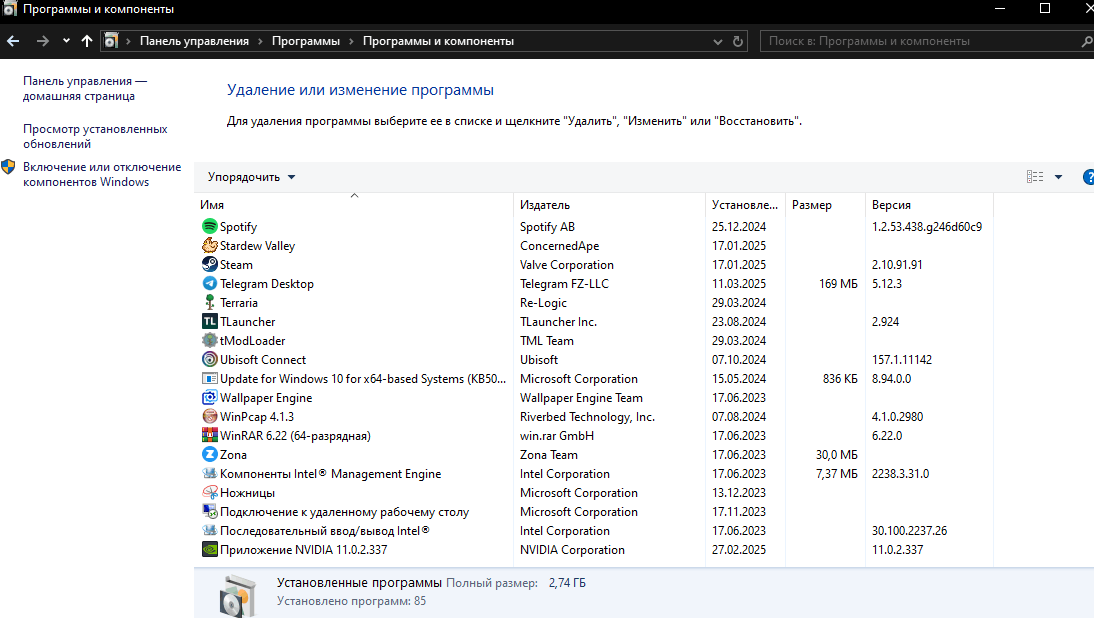Click the Zona program icon
The height and width of the screenshot is (618, 1094).
pyautogui.click(x=209, y=454)
